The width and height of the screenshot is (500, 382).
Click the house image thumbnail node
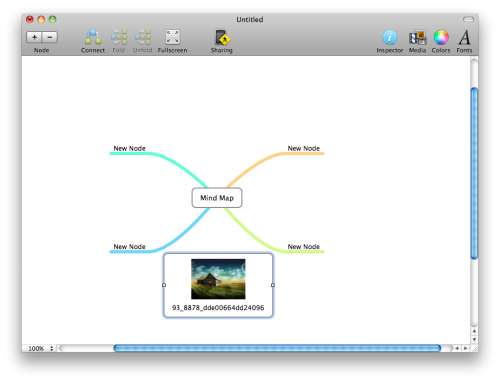tap(218, 279)
